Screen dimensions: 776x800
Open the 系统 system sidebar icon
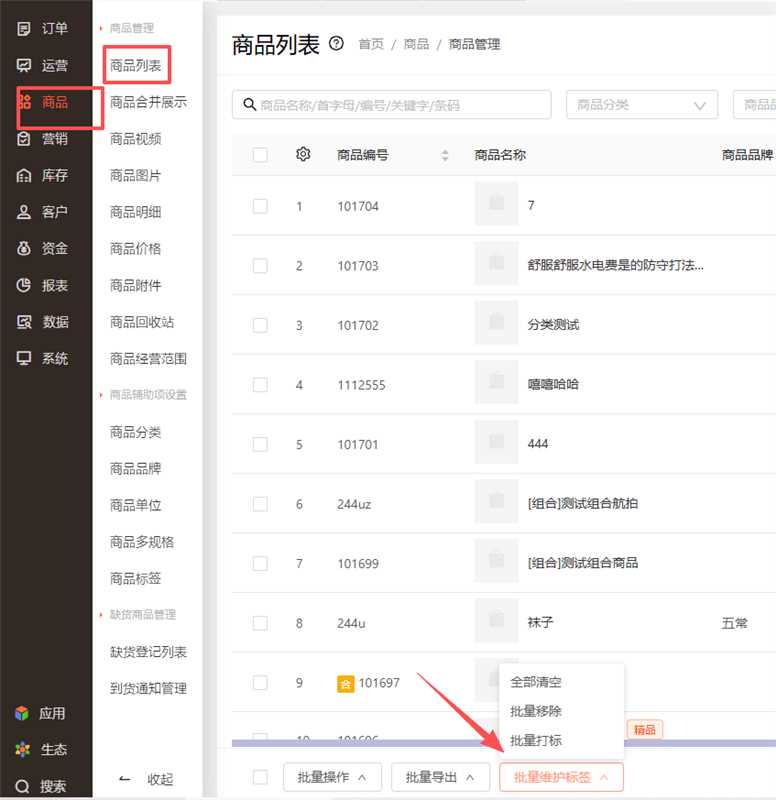click(x=23, y=358)
